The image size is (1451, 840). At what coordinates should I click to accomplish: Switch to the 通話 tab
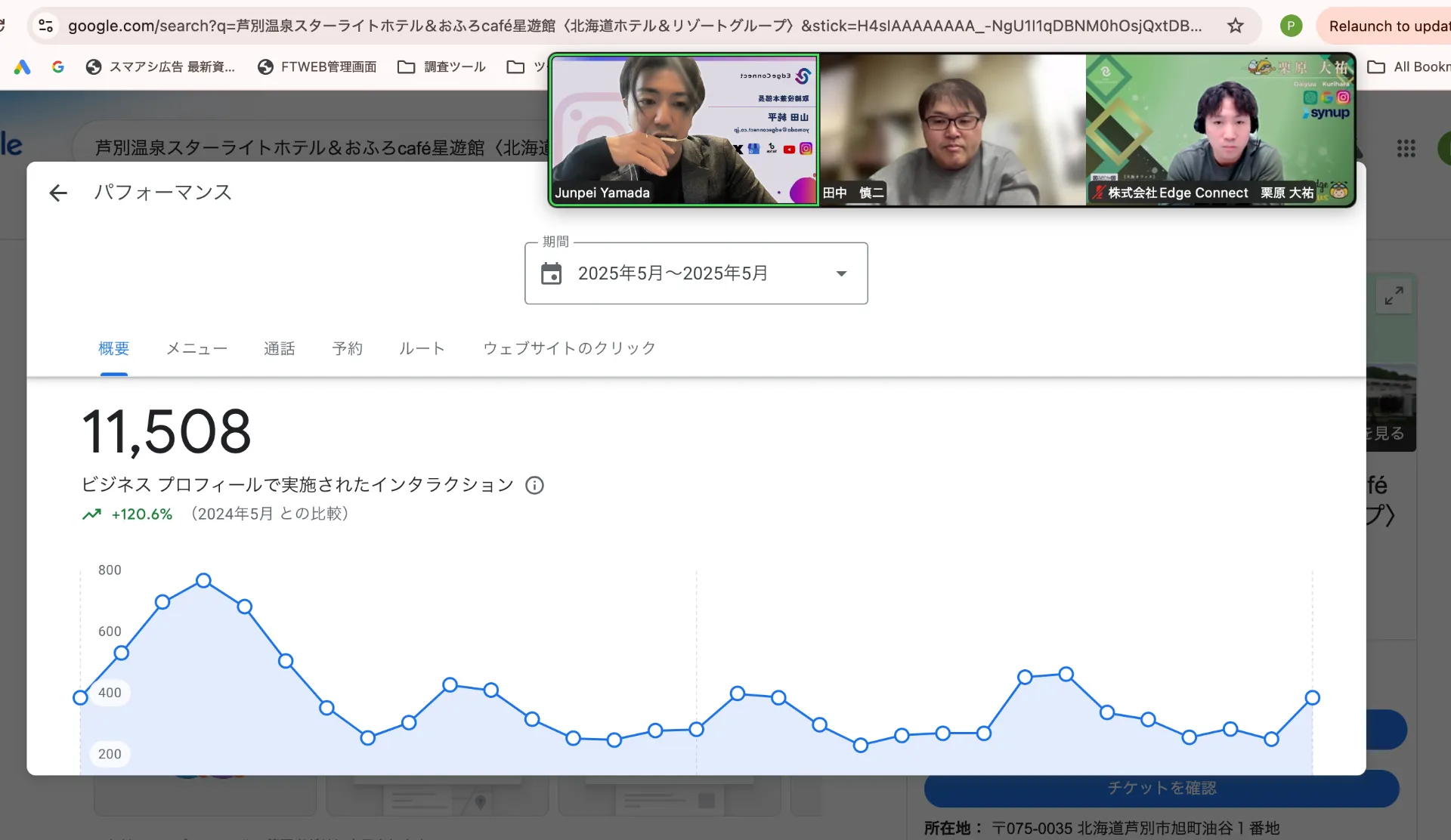[279, 348]
